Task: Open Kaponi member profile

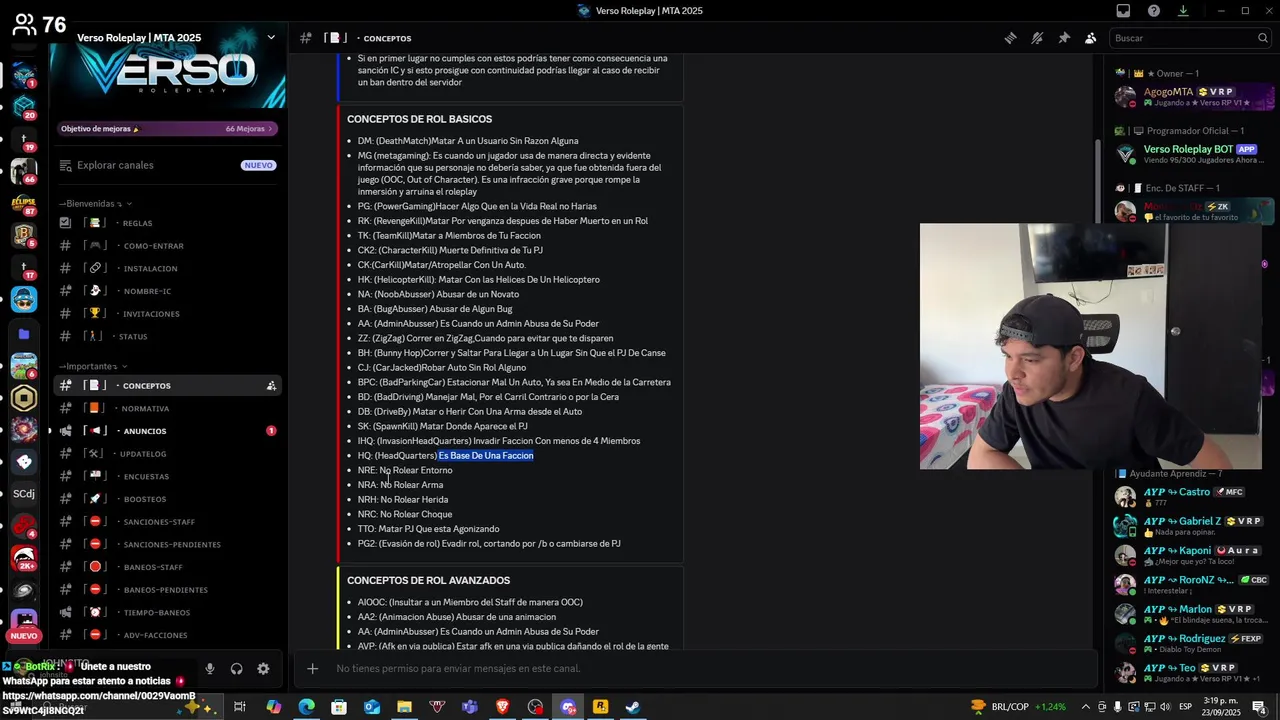Action: tap(1193, 555)
